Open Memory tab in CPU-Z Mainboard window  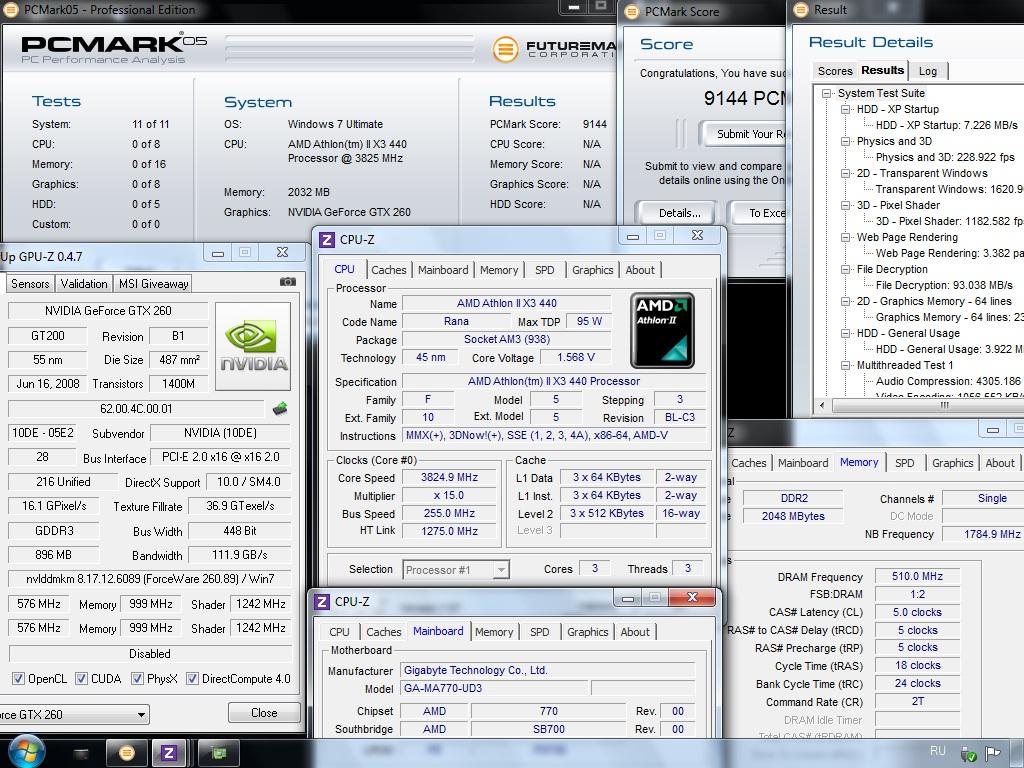click(x=494, y=632)
